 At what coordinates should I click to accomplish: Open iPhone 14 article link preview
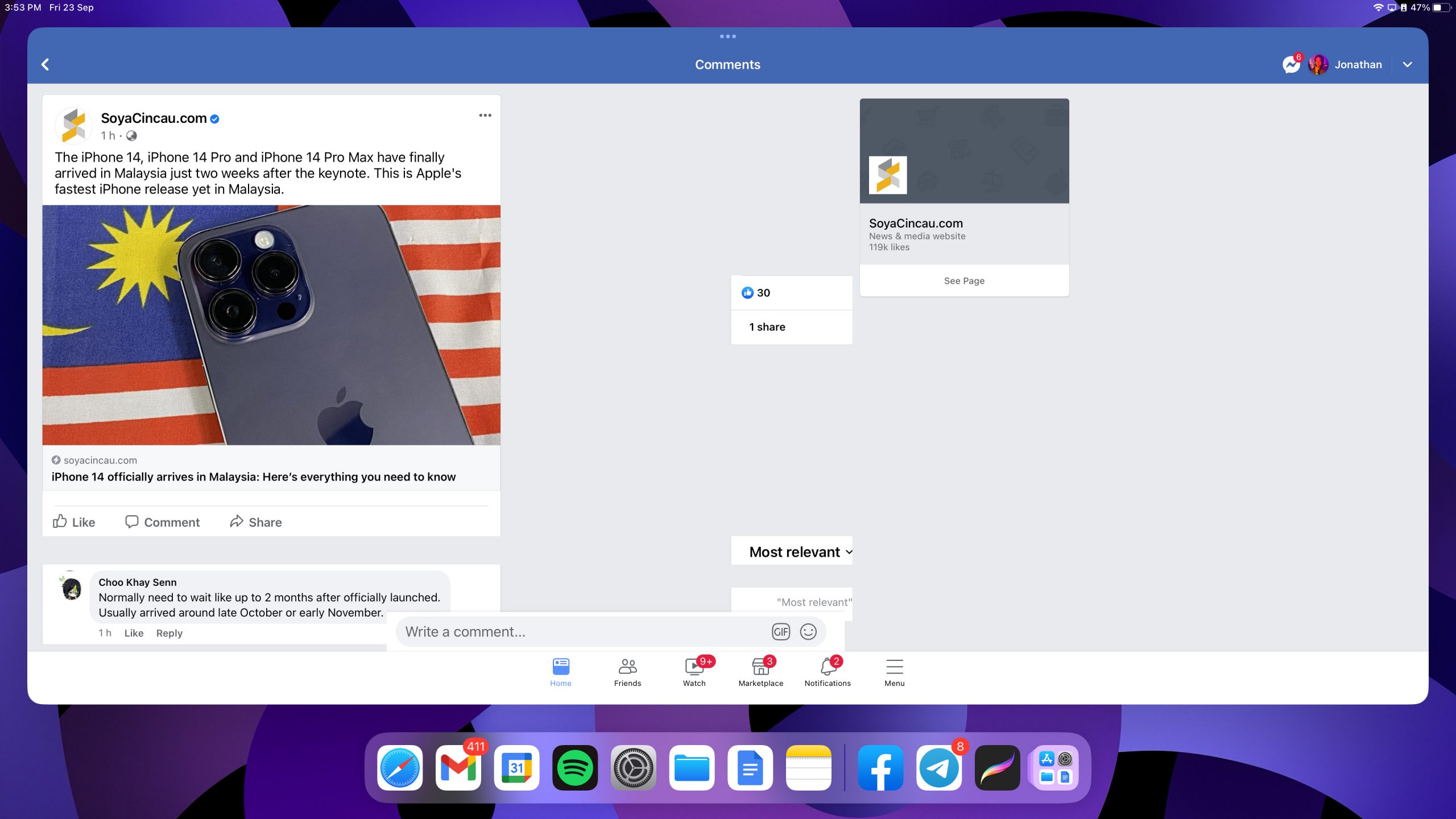[254, 476]
